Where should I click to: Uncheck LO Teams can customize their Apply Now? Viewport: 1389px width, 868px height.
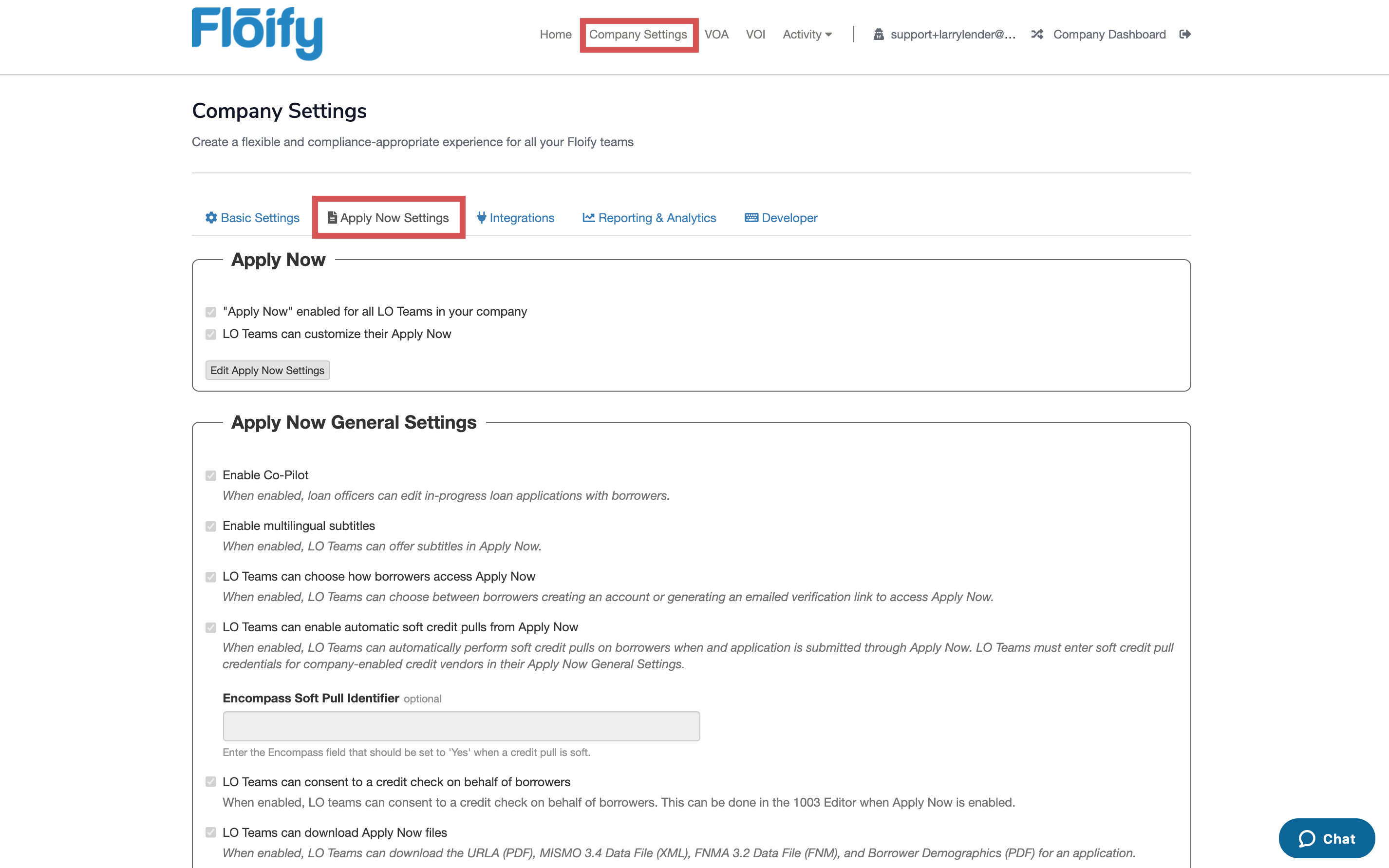(x=211, y=334)
